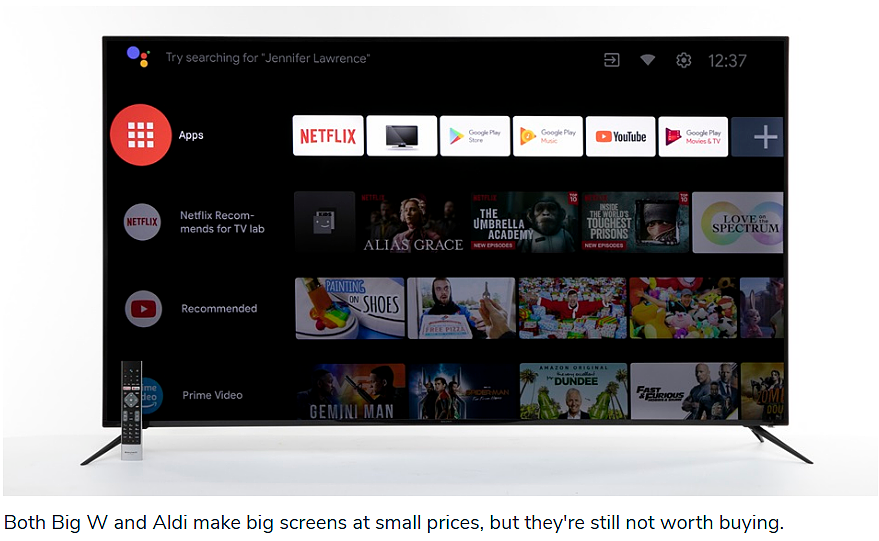Viewport: 879px width, 541px height.
Task: Select the Prime Video row label
Action: (212, 395)
